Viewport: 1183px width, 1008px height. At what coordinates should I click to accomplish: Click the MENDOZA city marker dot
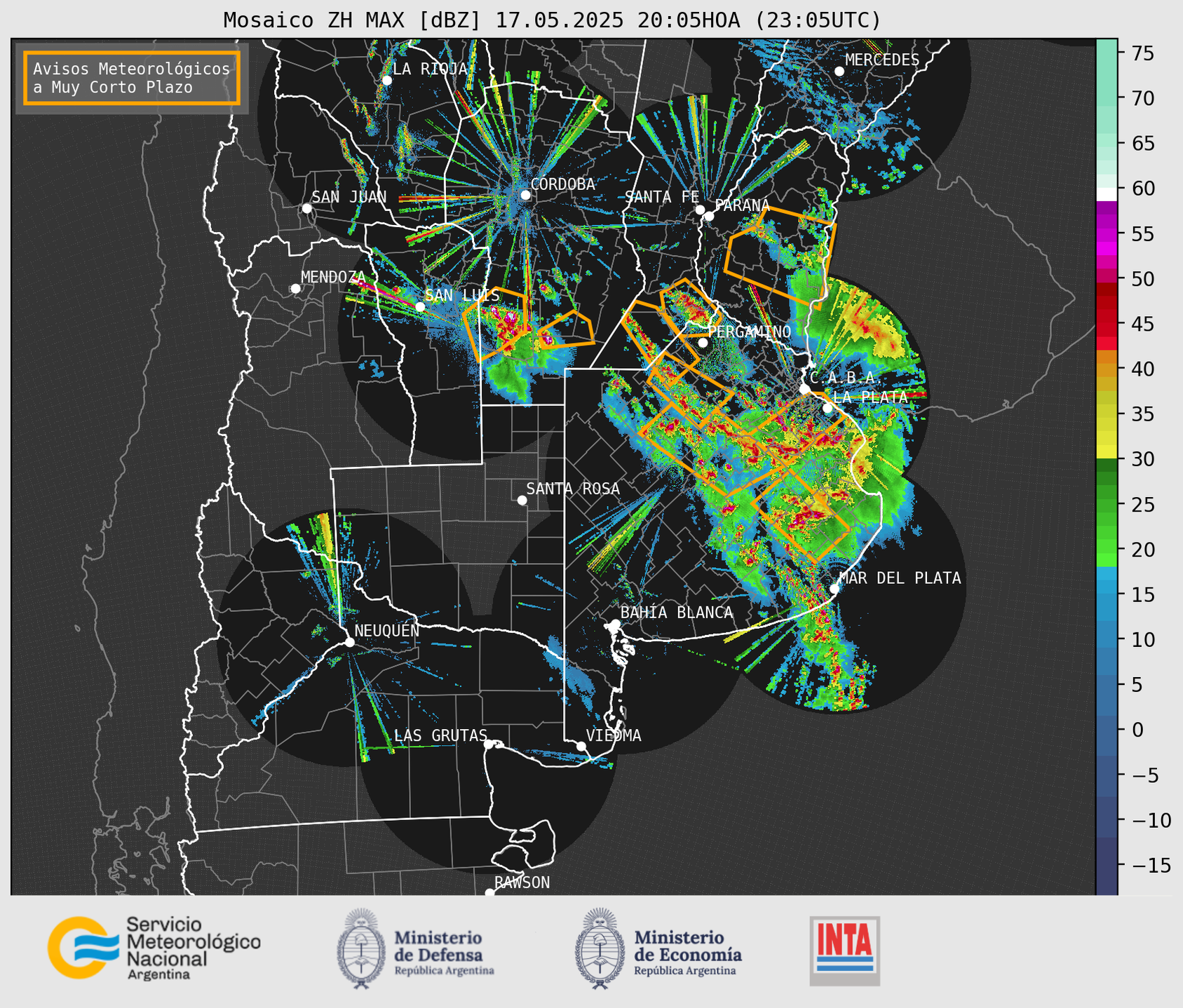pyautogui.click(x=295, y=289)
